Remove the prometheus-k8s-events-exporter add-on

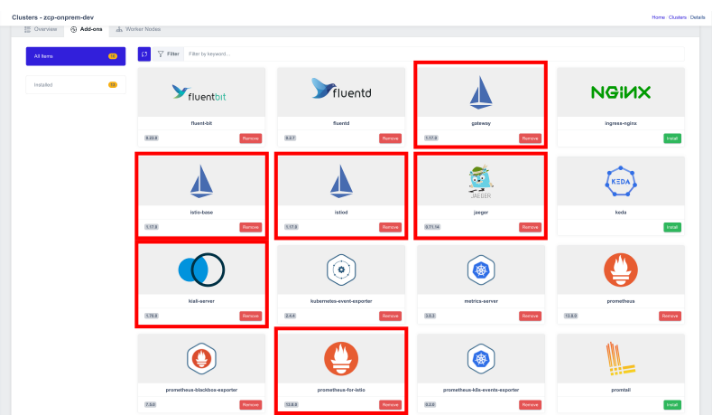[530, 405]
